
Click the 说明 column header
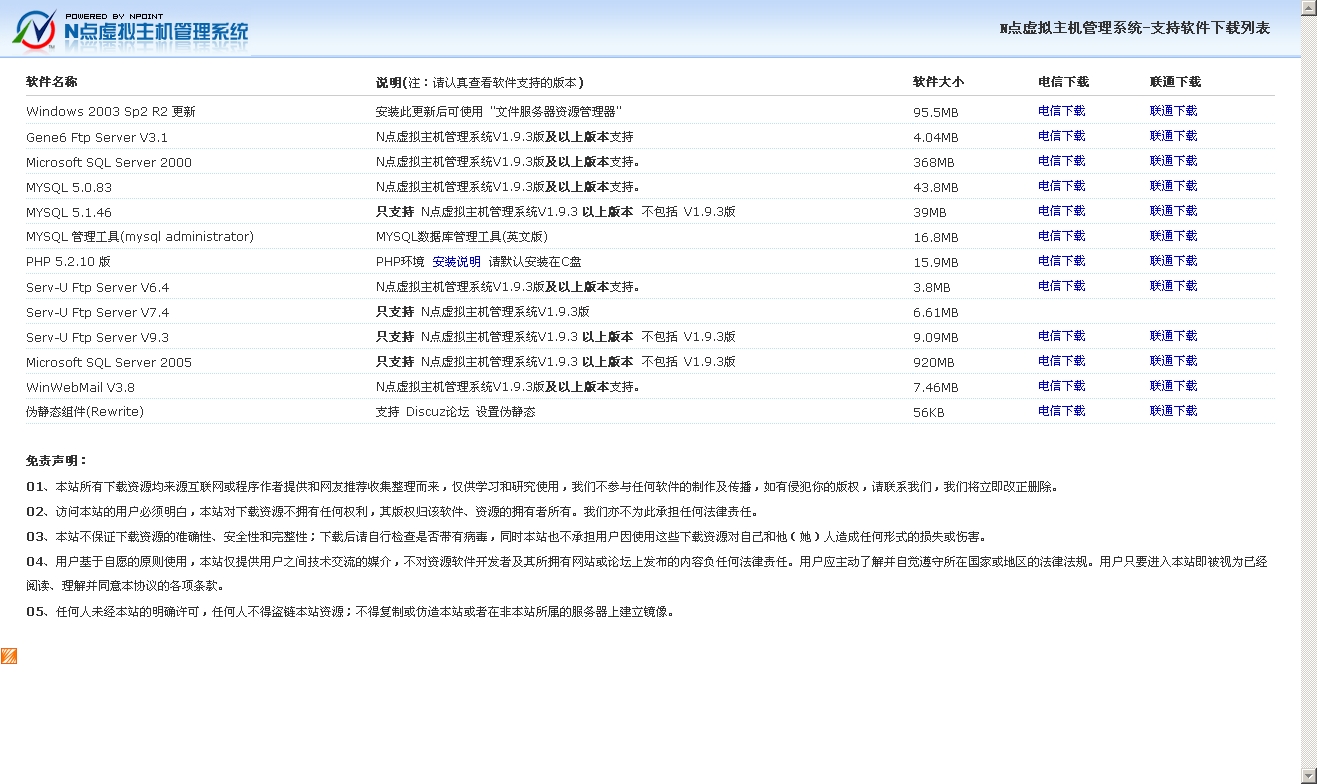coord(479,82)
